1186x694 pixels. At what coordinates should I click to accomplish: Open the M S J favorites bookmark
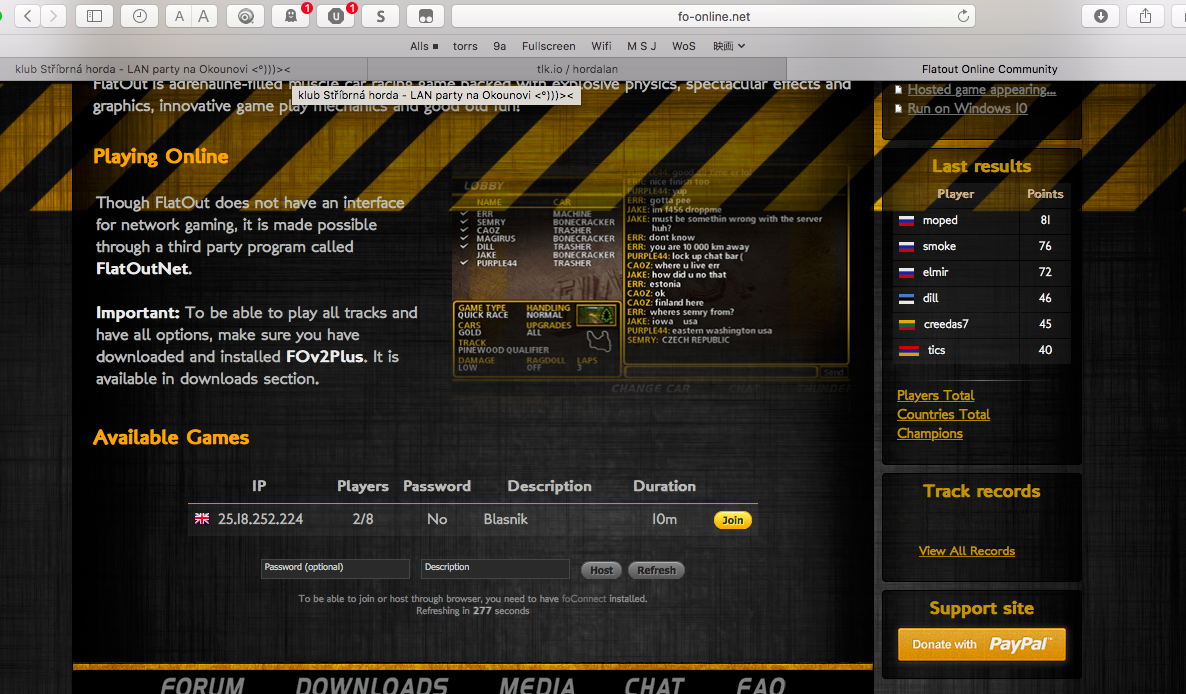[641, 46]
